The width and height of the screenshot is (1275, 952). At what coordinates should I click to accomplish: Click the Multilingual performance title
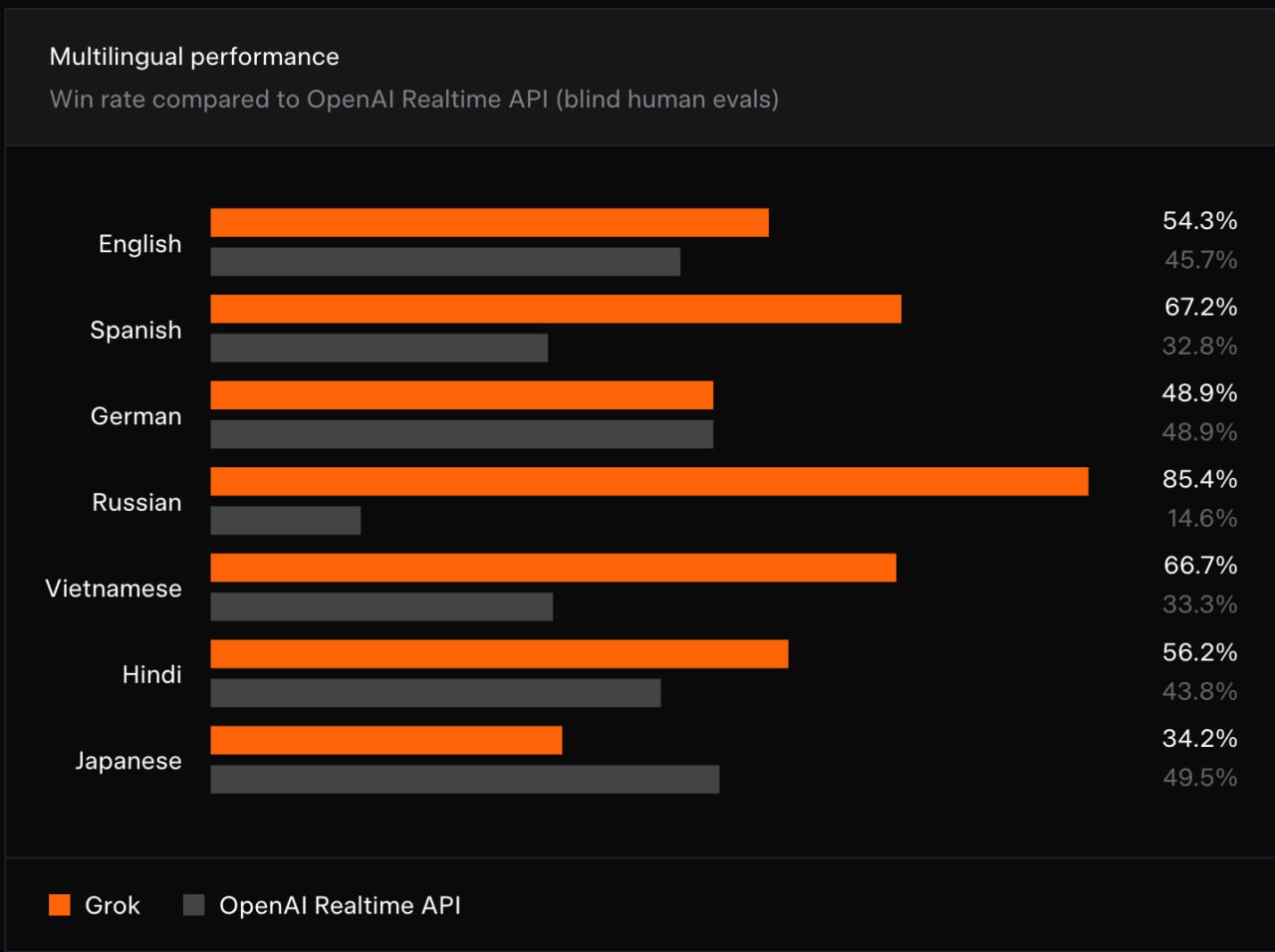tap(194, 57)
